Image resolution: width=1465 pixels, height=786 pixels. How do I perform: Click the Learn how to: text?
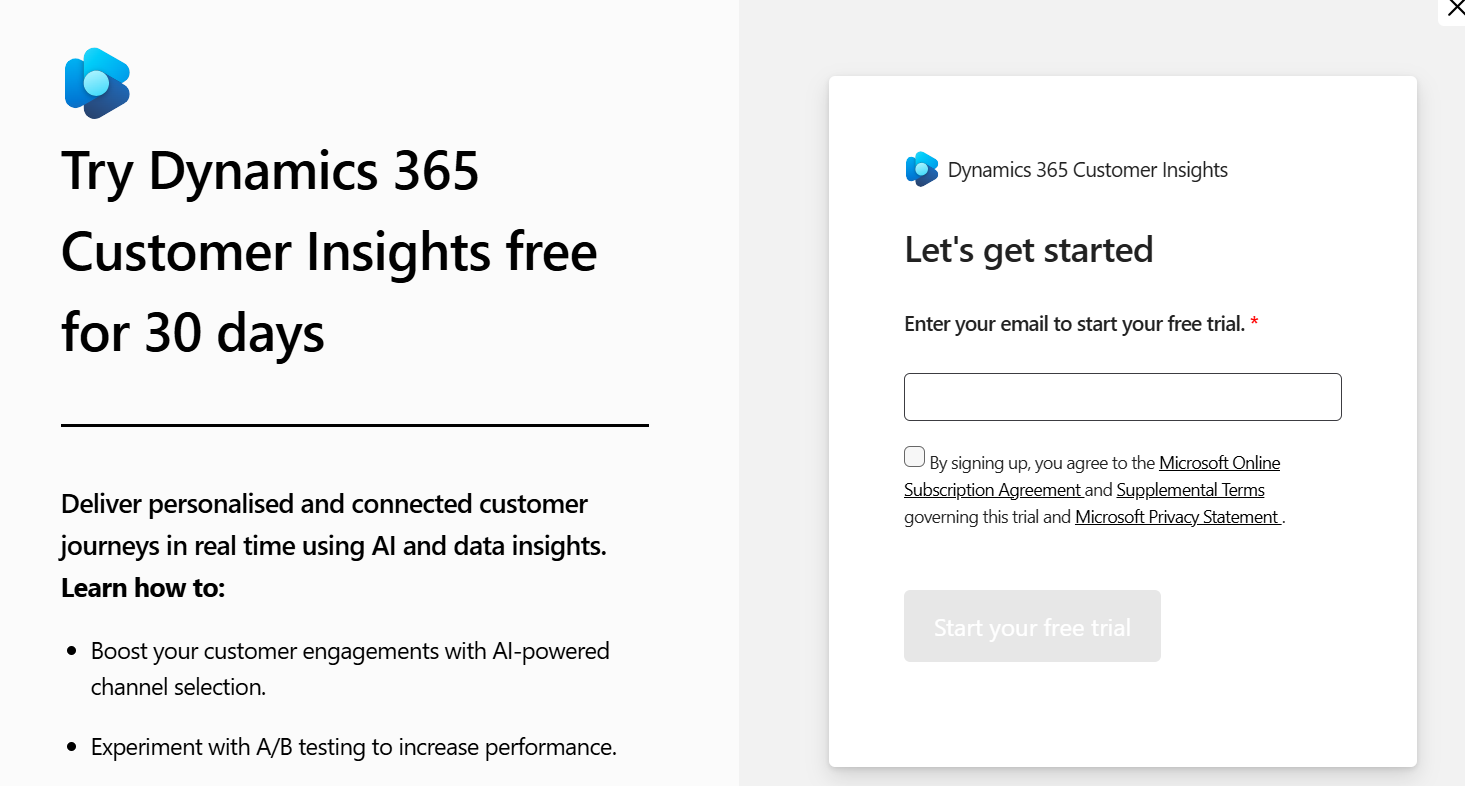pyautogui.click(x=143, y=588)
